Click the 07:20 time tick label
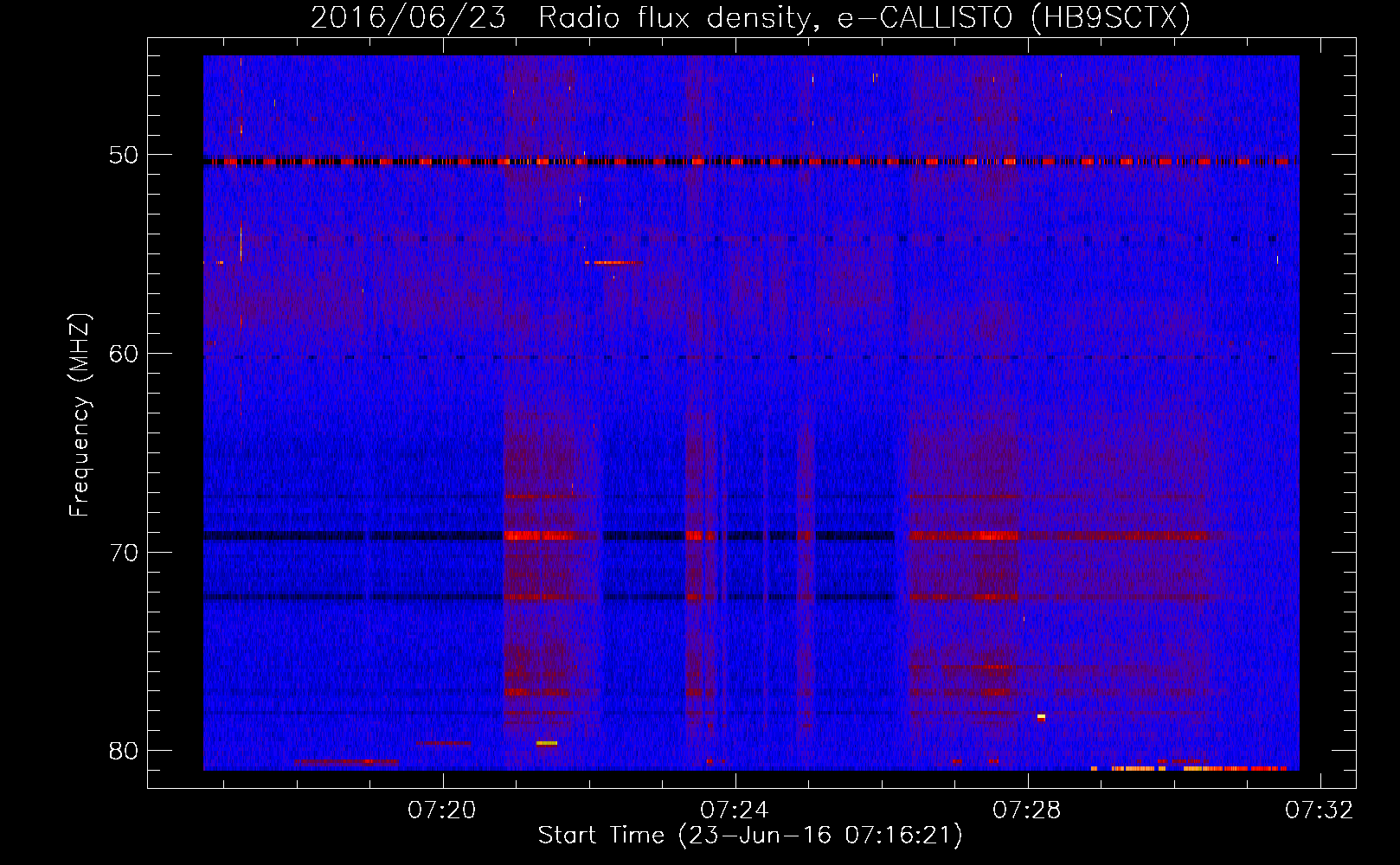Image resolution: width=1400 pixels, height=865 pixels. (x=442, y=811)
